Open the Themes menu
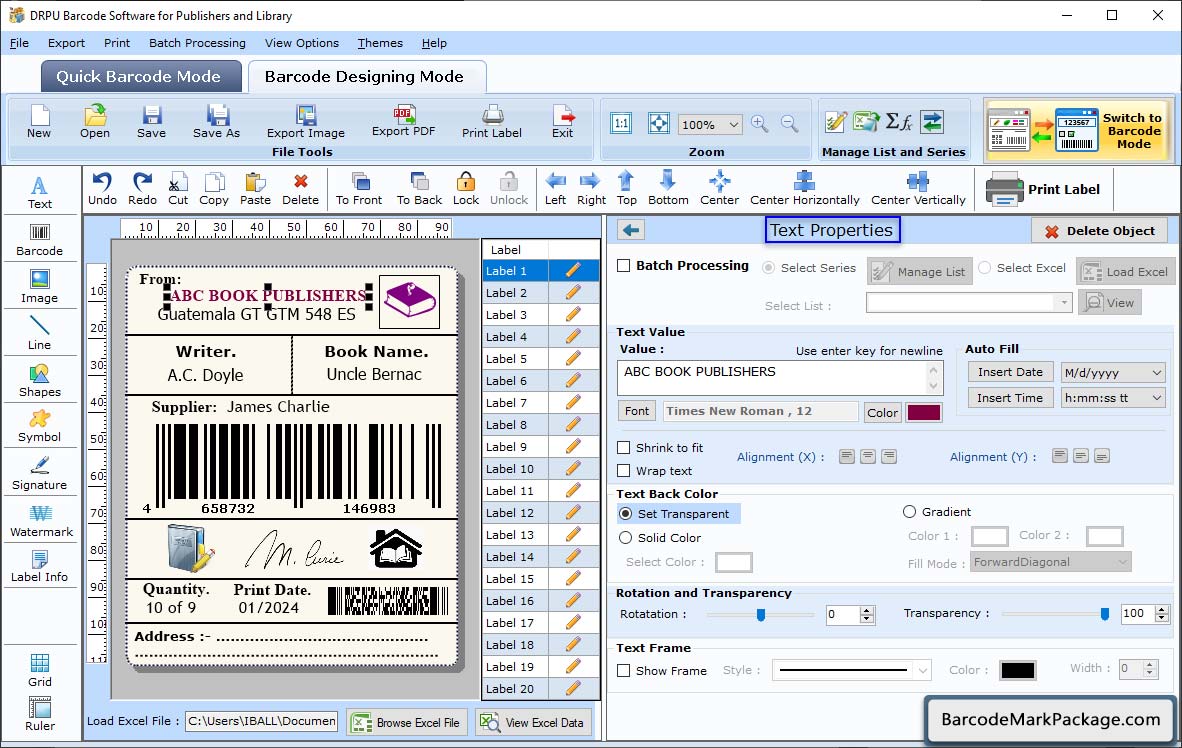The width and height of the screenshot is (1182, 748). (x=380, y=43)
